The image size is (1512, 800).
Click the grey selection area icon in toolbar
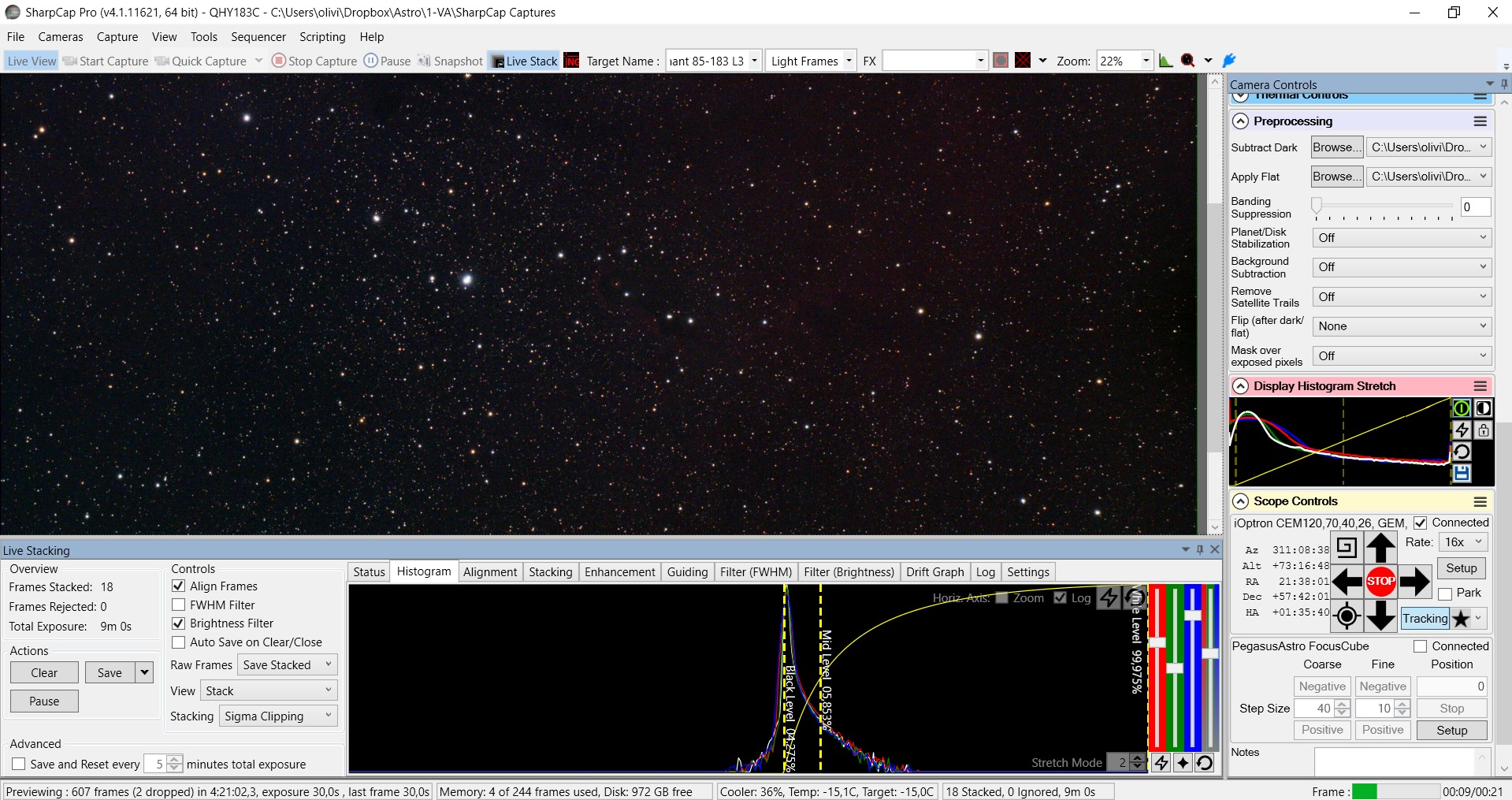pos(1001,61)
